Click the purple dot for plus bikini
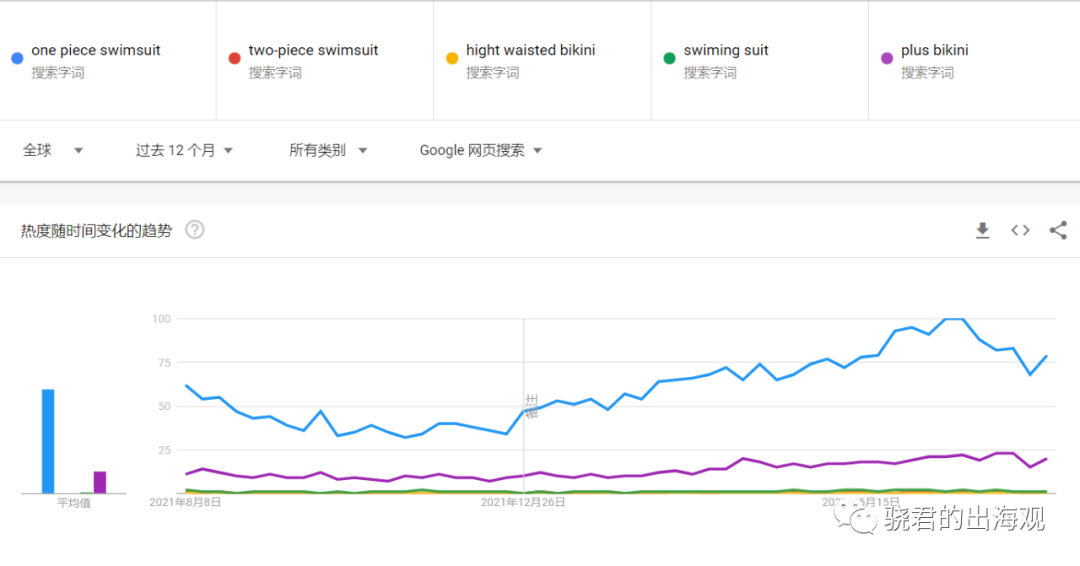This screenshot has height=566, width=1080. pos(887,59)
